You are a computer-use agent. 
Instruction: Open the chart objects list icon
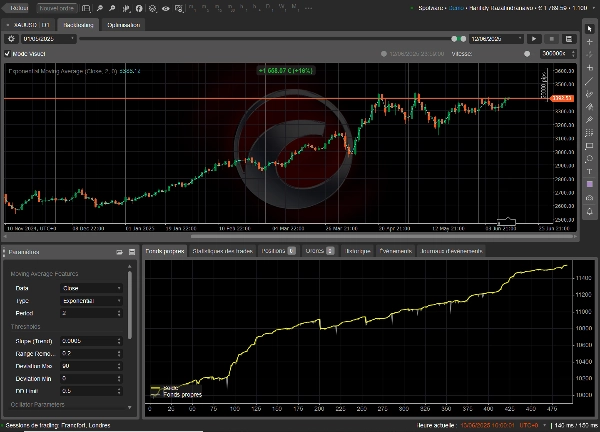(153, 8)
